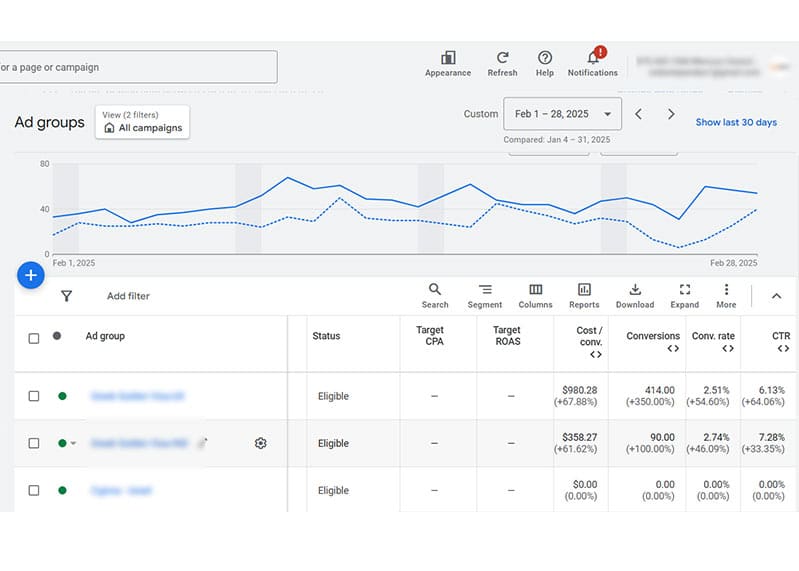Click the gear icon in second ad group row
The height and width of the screenshot is (571, 799).
pyautogui.click(x=260, y=443)
